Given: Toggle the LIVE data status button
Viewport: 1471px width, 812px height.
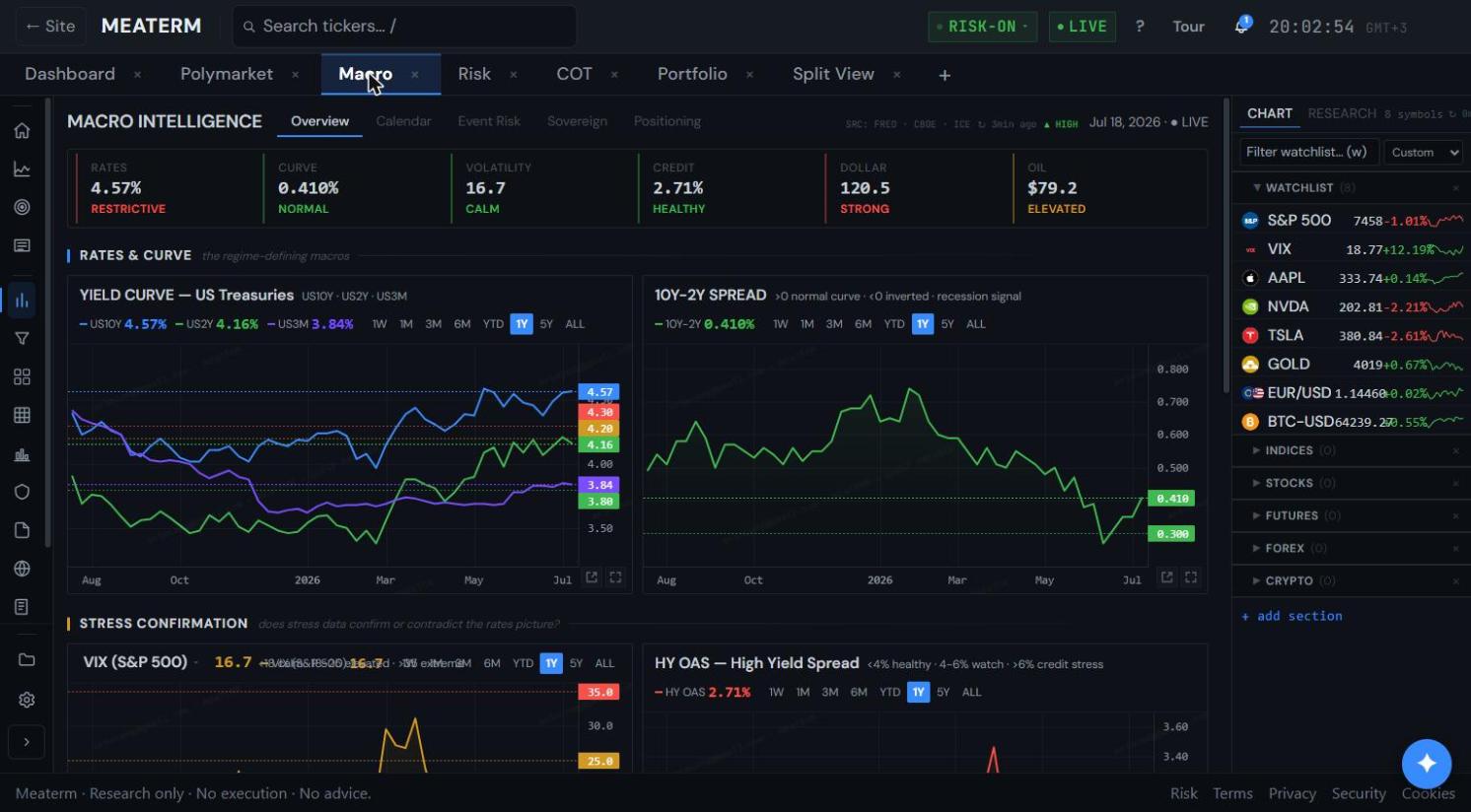Looking at the screenshot, I should click(1082, 27).
